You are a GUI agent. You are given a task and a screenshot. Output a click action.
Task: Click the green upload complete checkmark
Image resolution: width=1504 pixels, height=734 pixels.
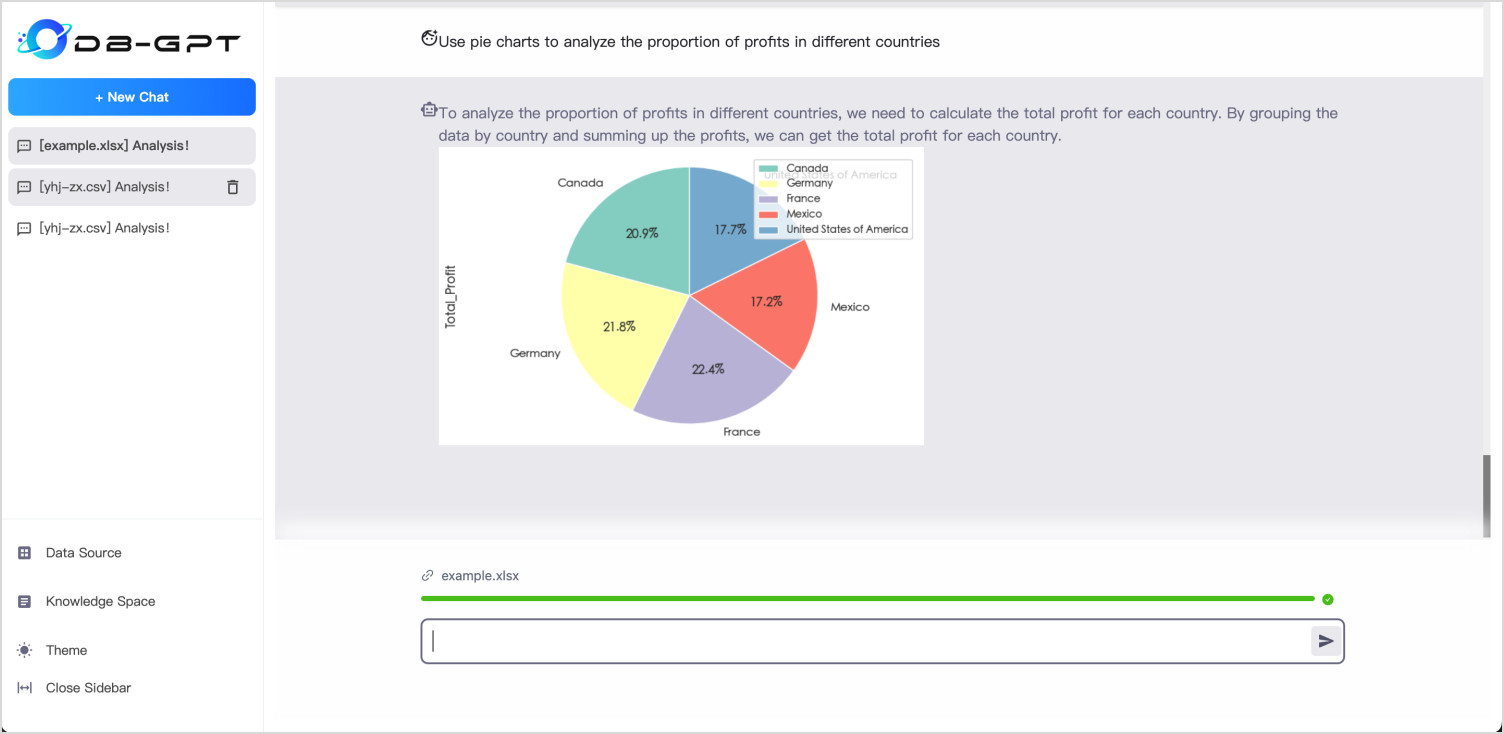coord(1328,599)
